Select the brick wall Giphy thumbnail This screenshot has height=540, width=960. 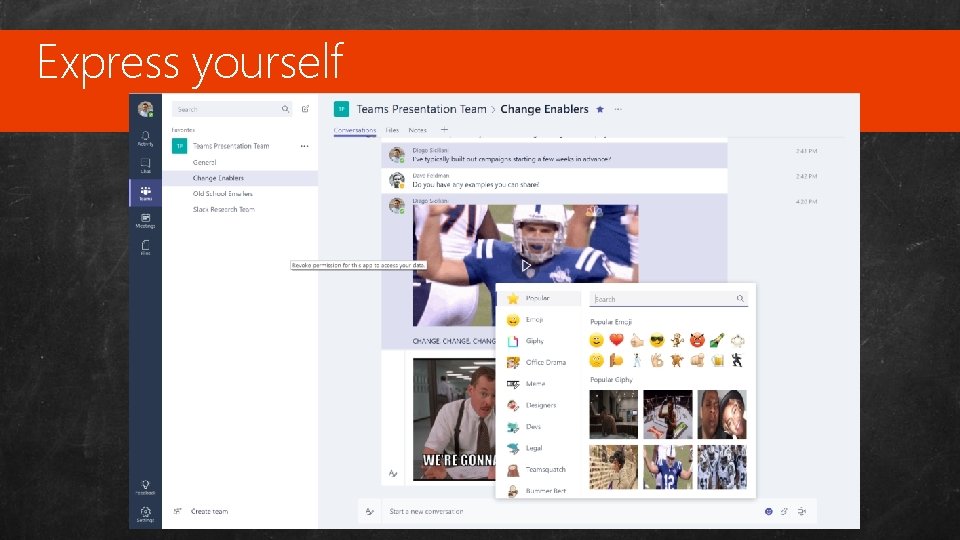(x=613, y=467)
